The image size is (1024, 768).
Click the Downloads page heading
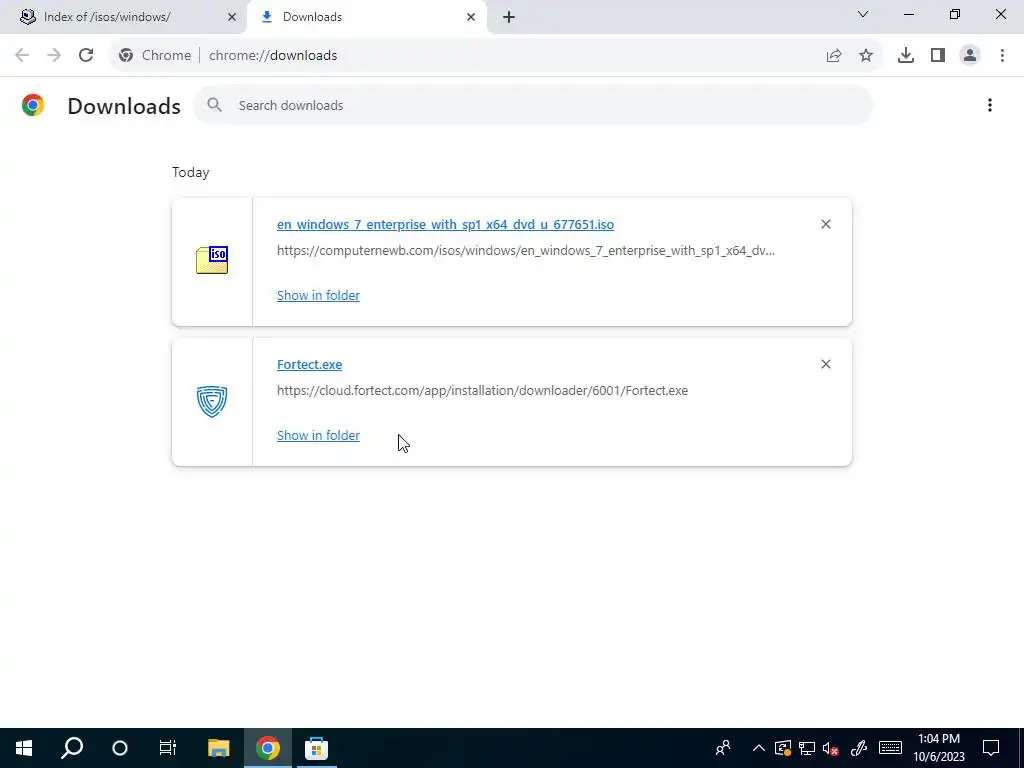pos(124,106)
